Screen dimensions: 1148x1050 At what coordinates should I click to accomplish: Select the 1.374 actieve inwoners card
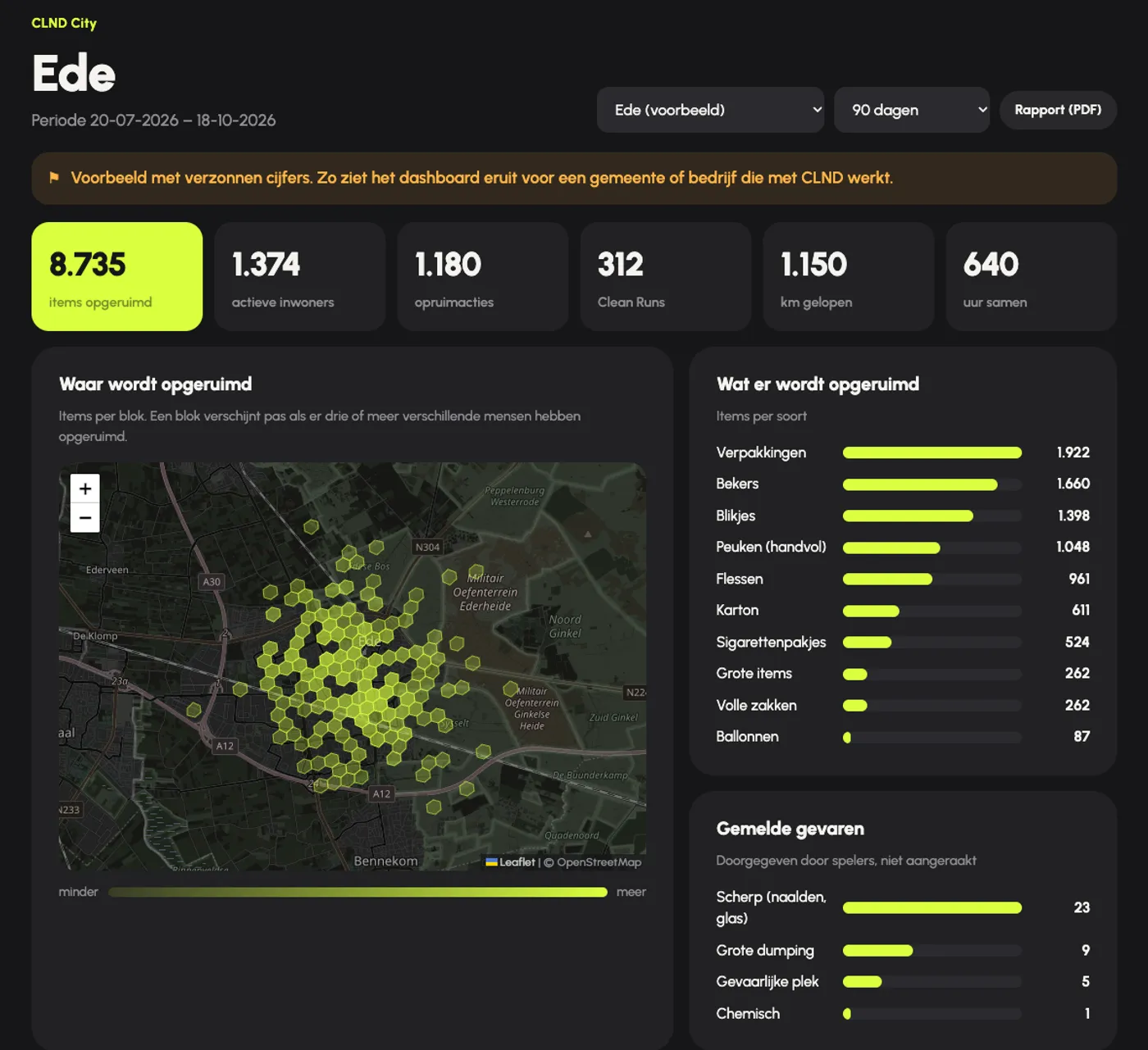[300, 276]
